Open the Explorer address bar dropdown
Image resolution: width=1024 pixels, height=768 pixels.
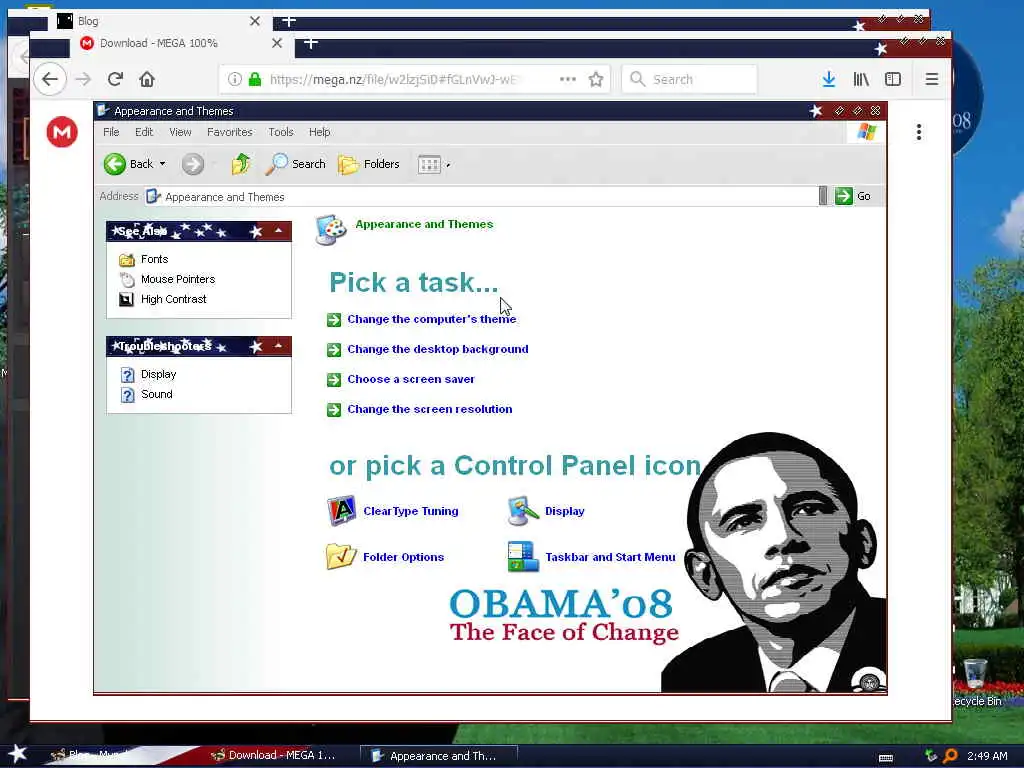823,196
